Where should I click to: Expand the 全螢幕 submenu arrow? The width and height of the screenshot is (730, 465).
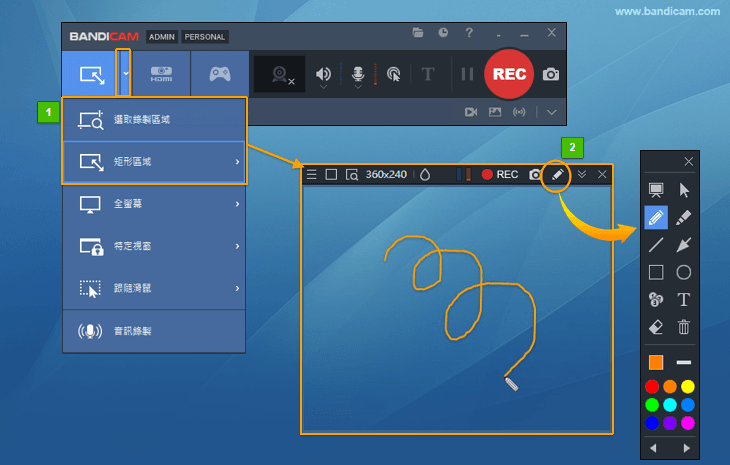(x=237, y=204)
